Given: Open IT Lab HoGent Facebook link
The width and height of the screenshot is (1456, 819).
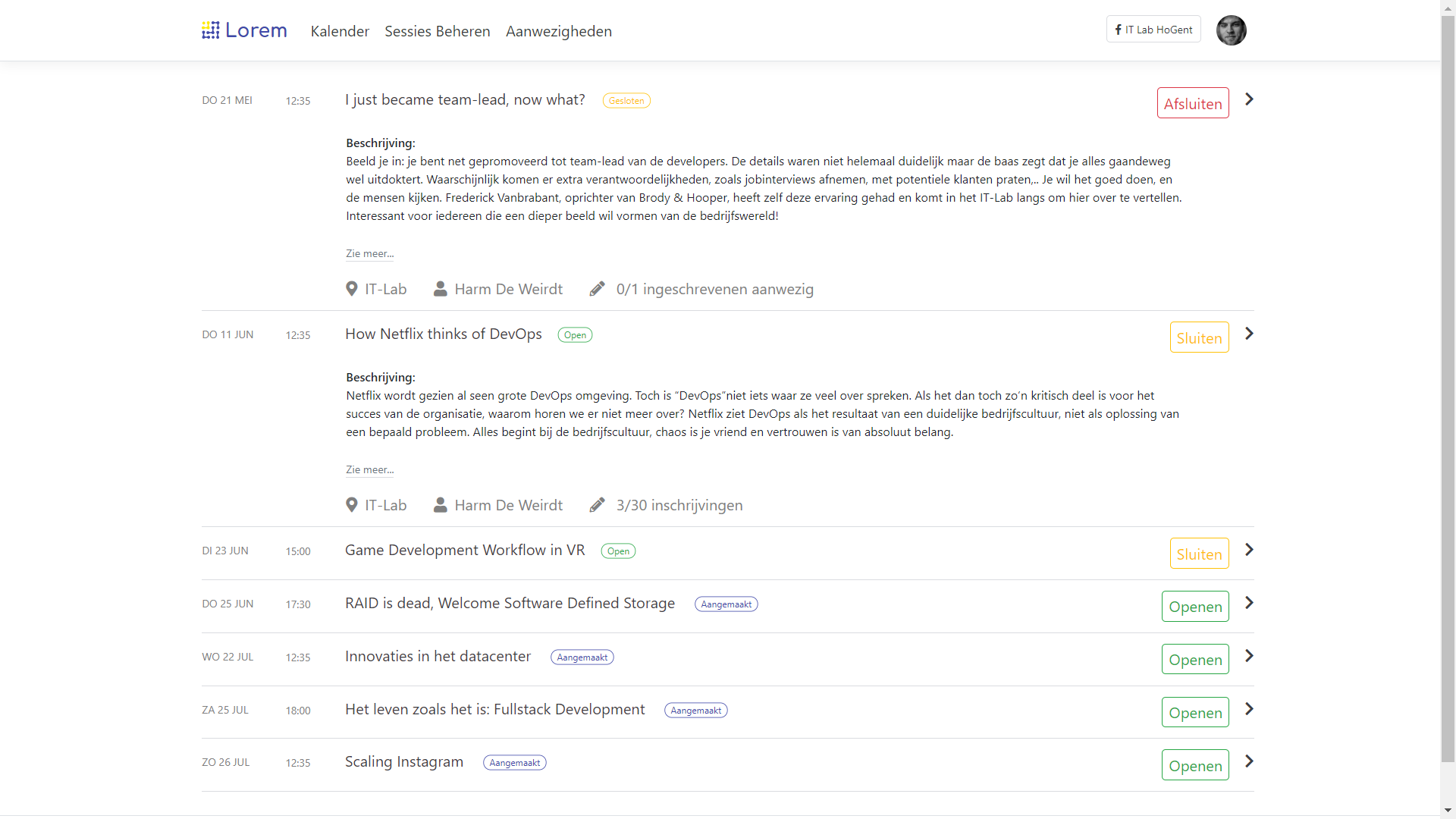Looking at the screenshot, I should point(1153,30).
